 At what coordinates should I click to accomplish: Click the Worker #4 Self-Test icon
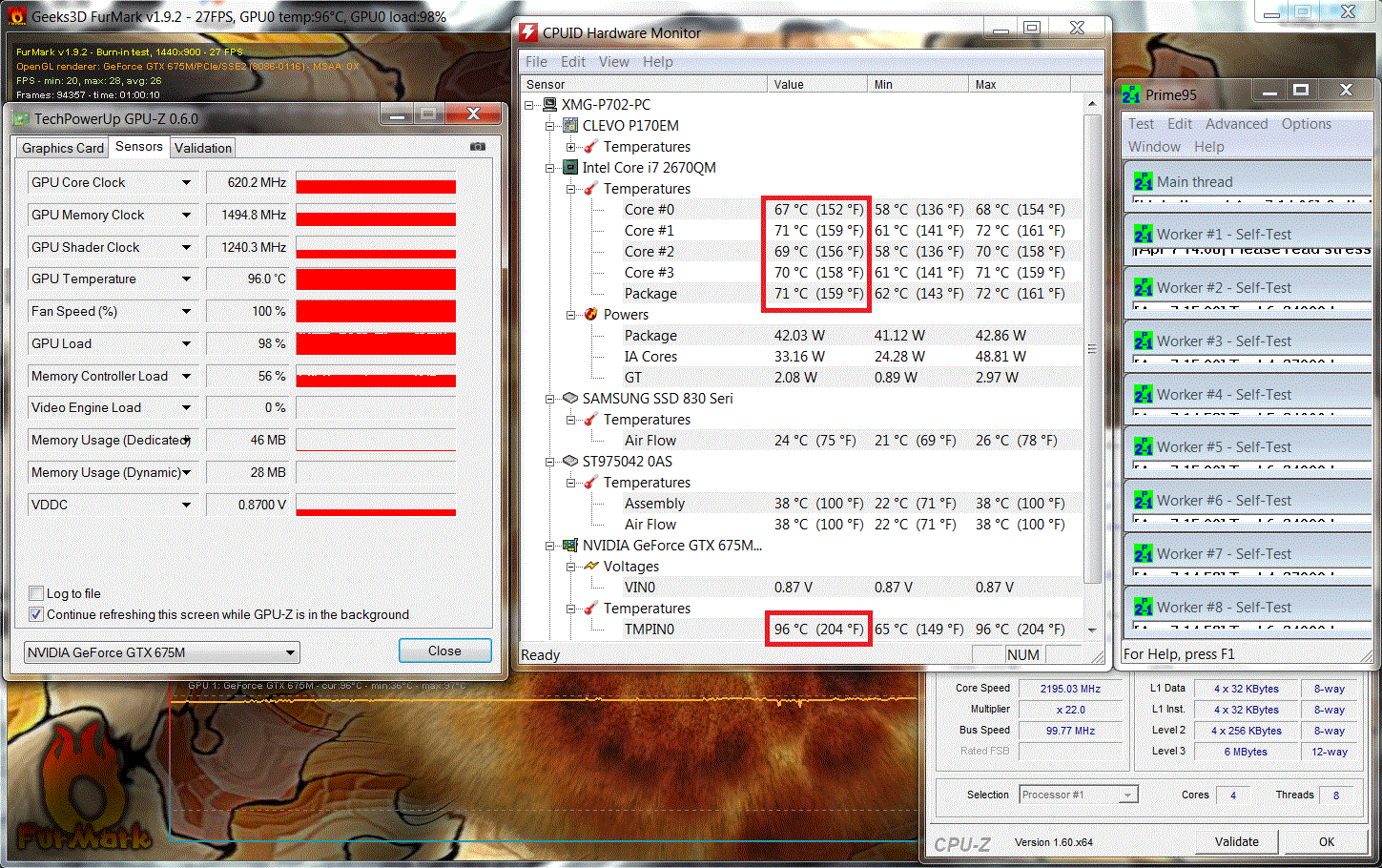(1144, 394)
